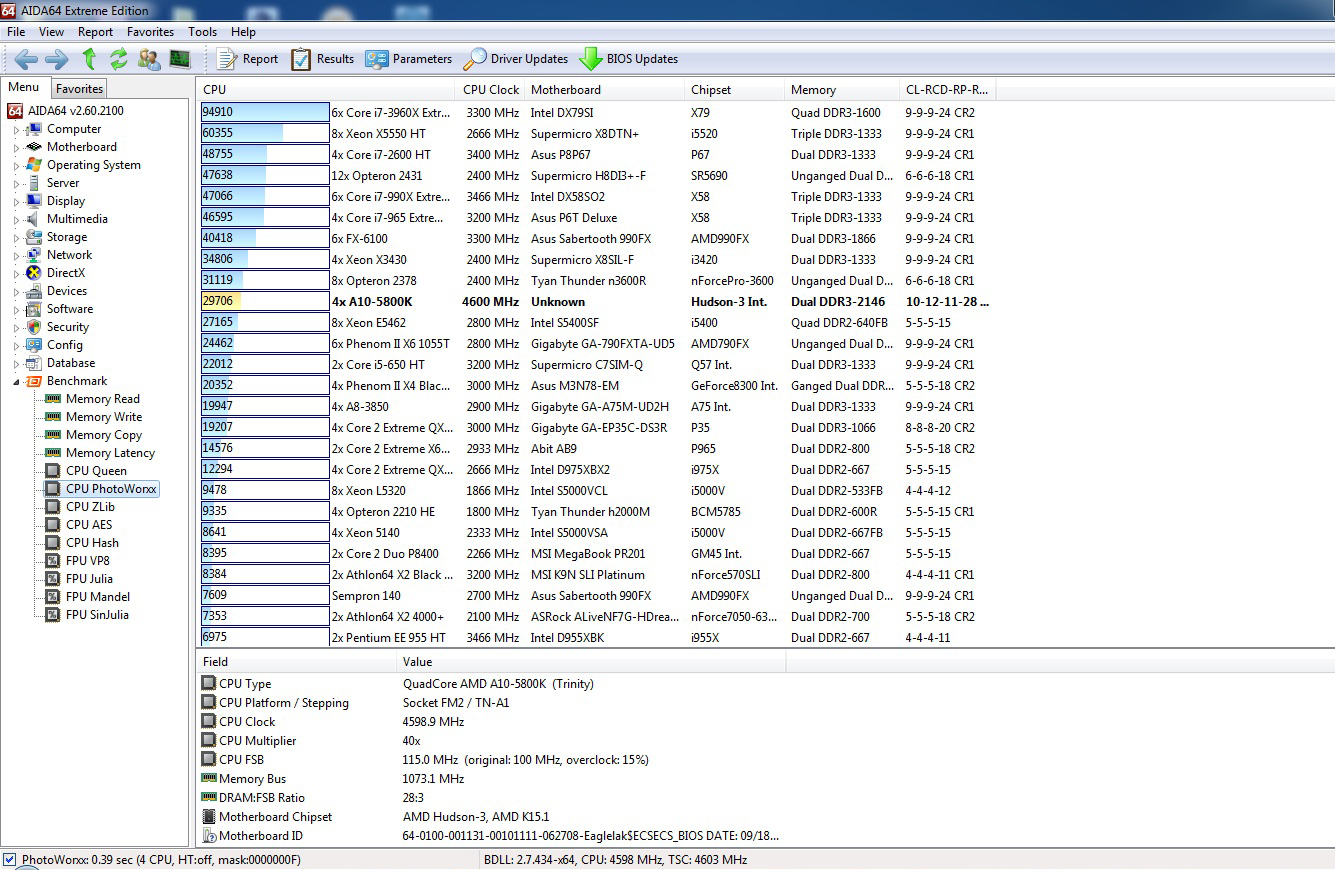Open the Tools menu
Viewport: 1335px width, 870px height.
[203, 32]
